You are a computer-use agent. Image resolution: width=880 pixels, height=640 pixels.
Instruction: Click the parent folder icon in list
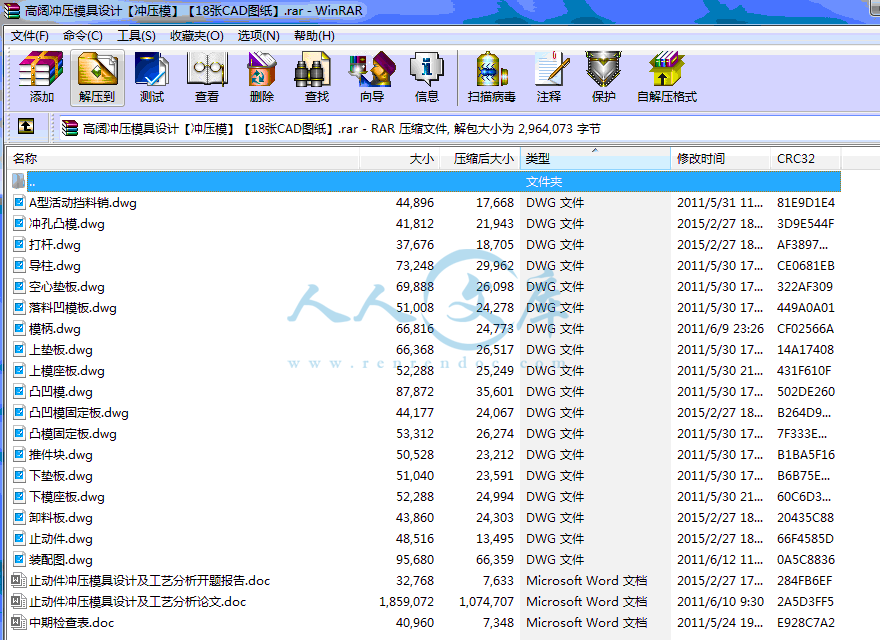tap(19, 181)
